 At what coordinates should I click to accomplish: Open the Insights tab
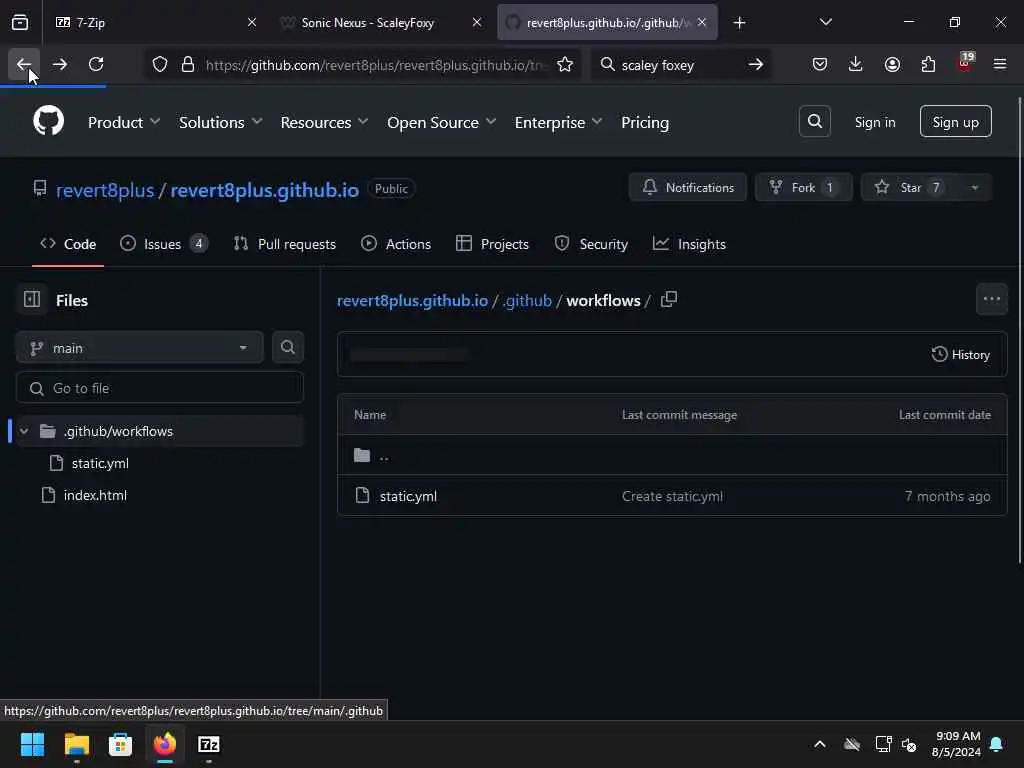689,244
